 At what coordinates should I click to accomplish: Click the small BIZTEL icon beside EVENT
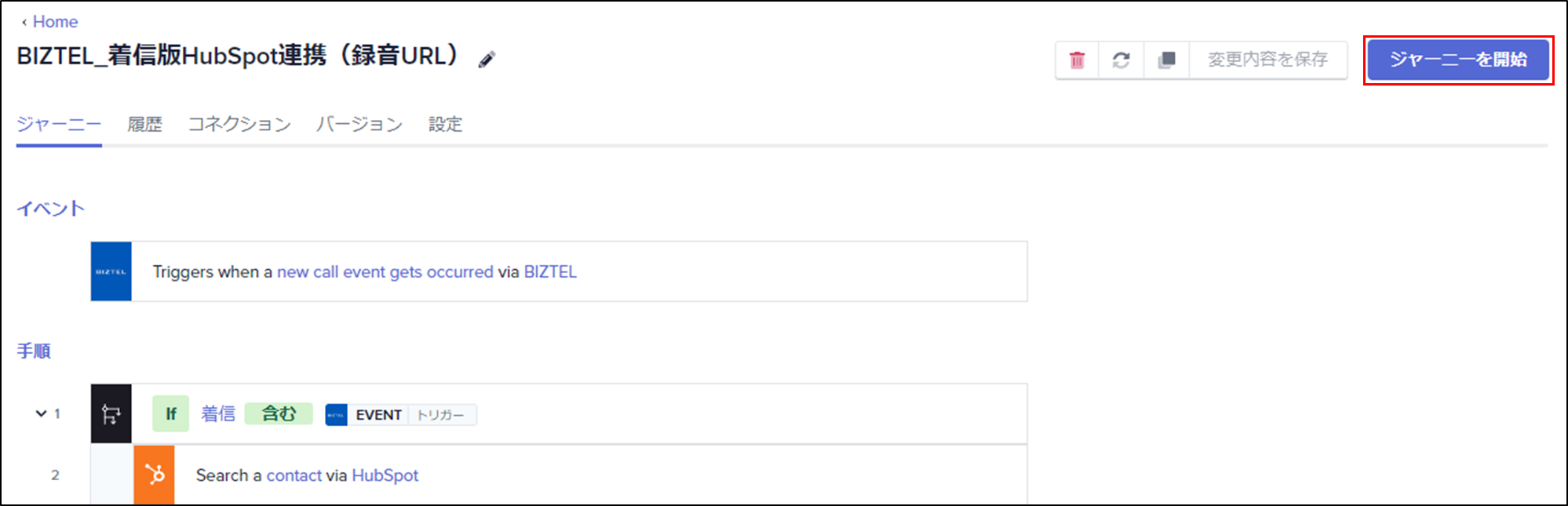point(336,414)
